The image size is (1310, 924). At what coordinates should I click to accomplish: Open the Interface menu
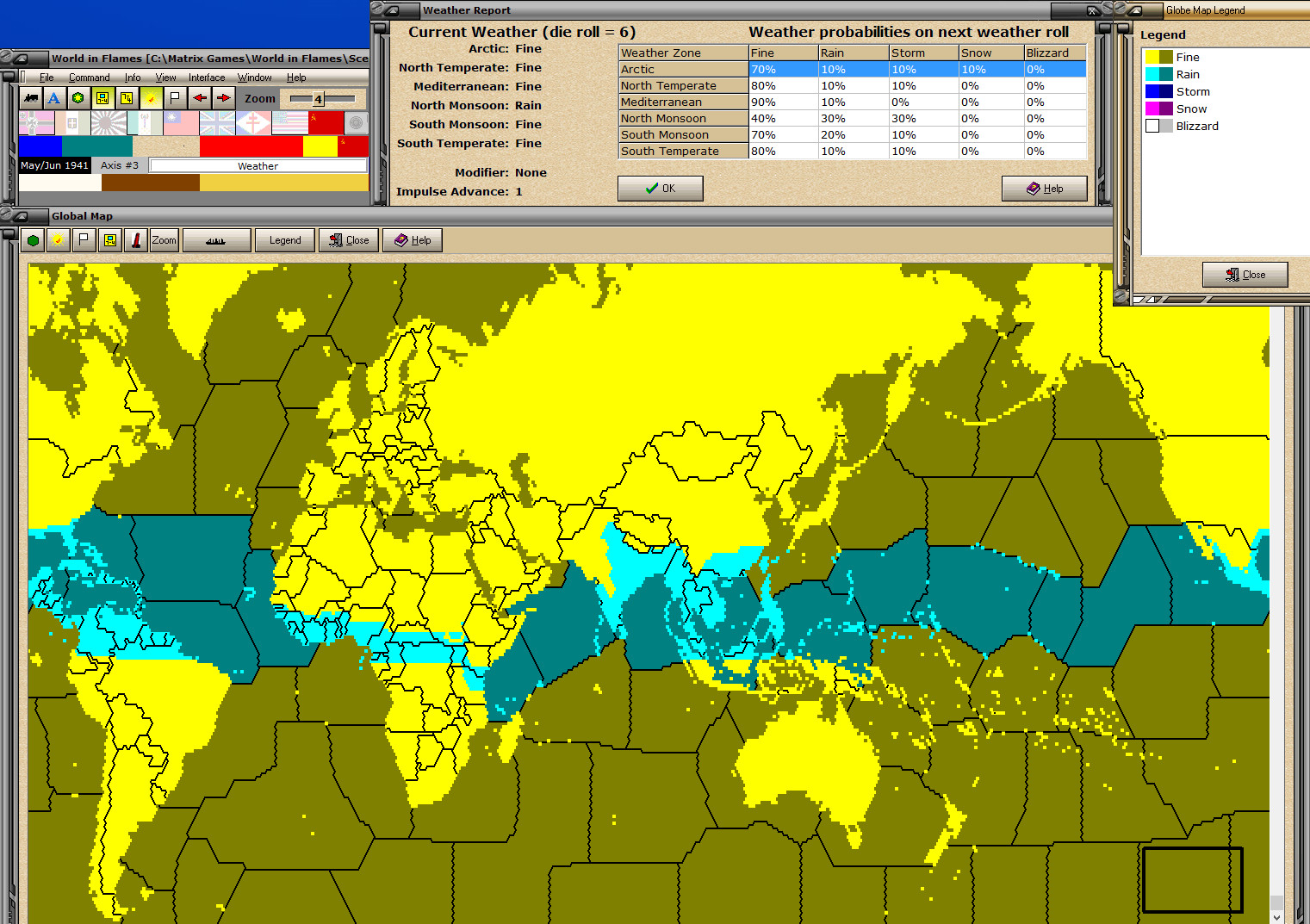click(x=207, y=78)
